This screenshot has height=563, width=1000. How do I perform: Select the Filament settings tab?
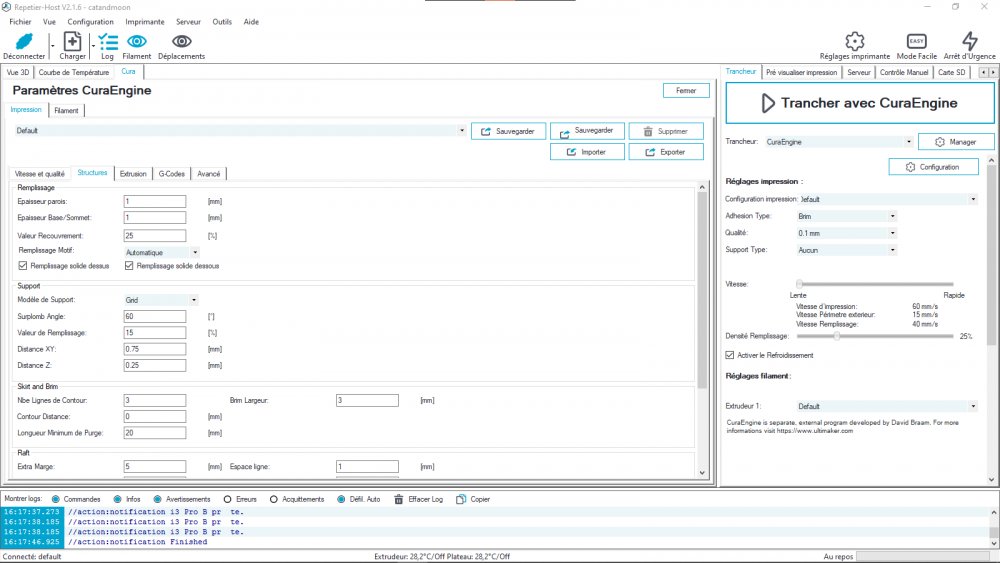tap(66, 110)
